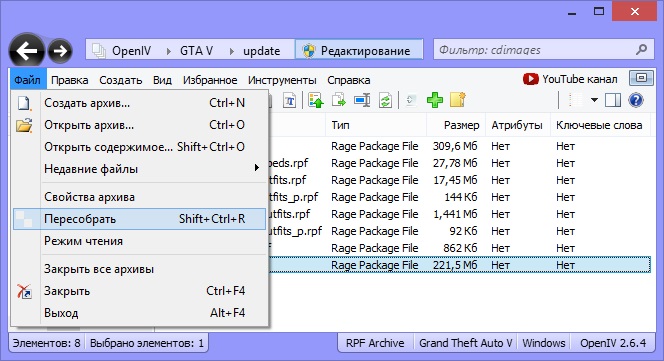Expand breadcrumb arrow after OpenIV
664x361 pixels.
point(169,51)
